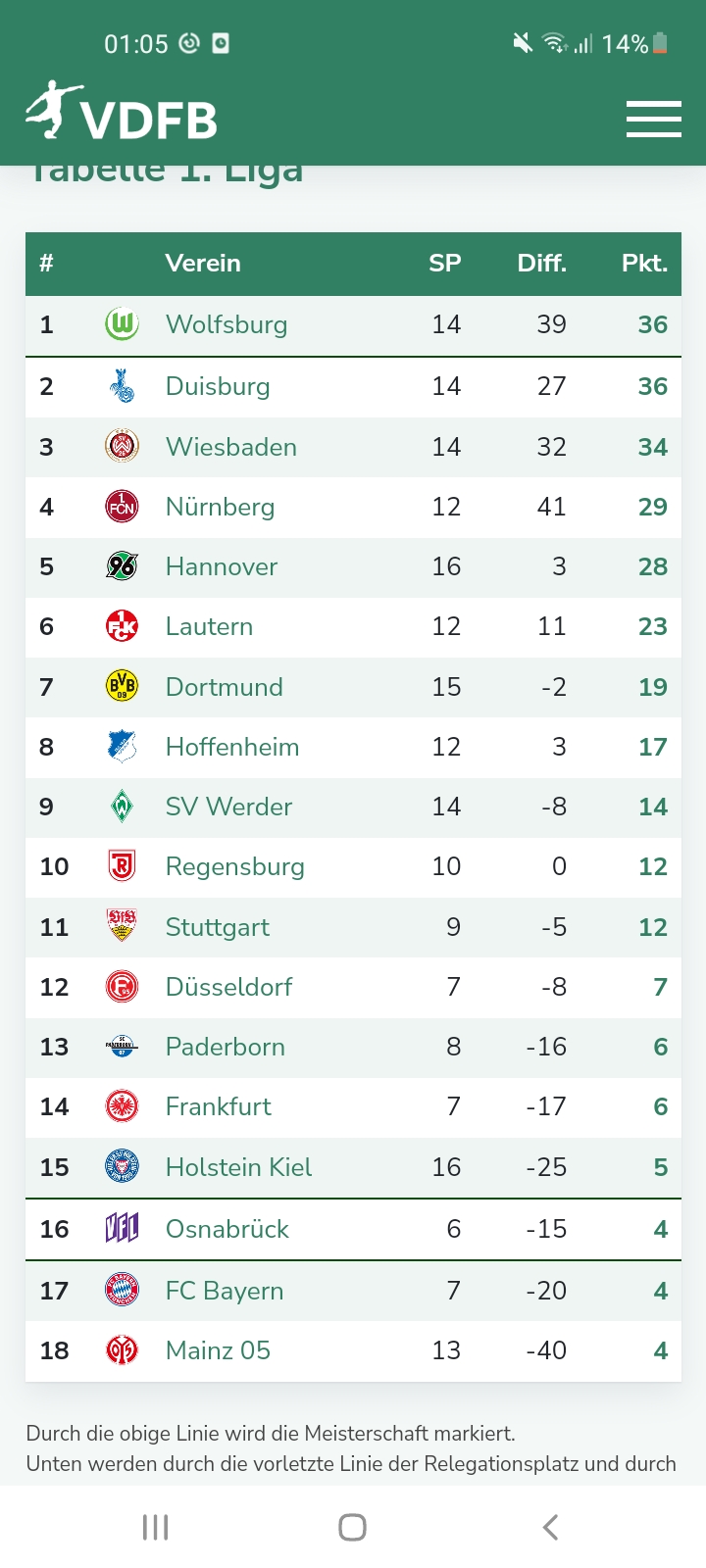Tap the Nürnberg FCN crest icon

pyautogui.click(x=122, y=507)
